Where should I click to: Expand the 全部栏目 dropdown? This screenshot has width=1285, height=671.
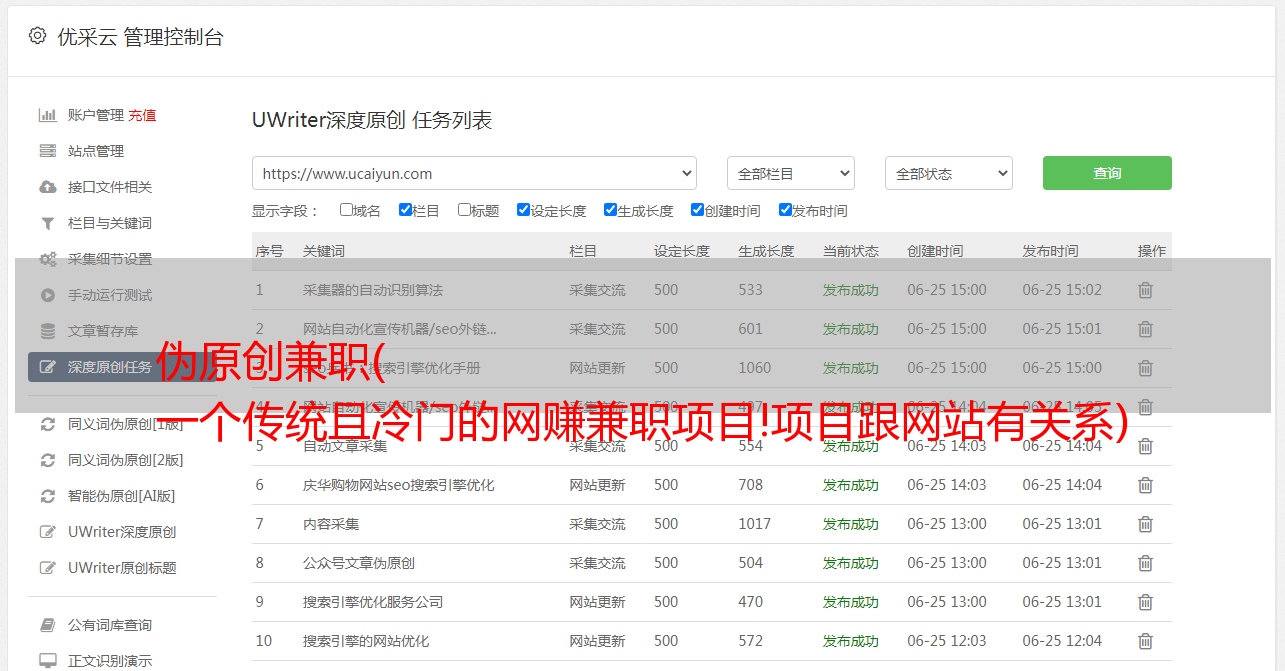[x=790, y=173]
